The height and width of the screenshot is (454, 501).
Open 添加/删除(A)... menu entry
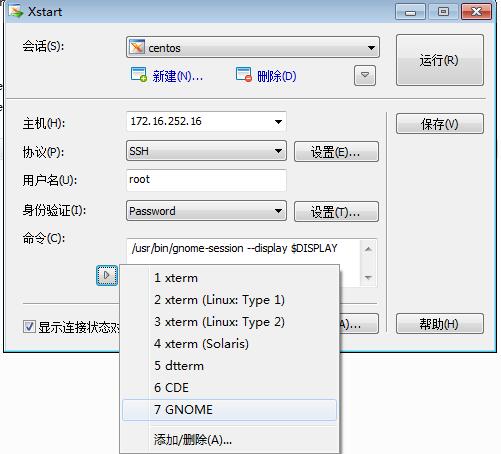[x=229, y=440]
